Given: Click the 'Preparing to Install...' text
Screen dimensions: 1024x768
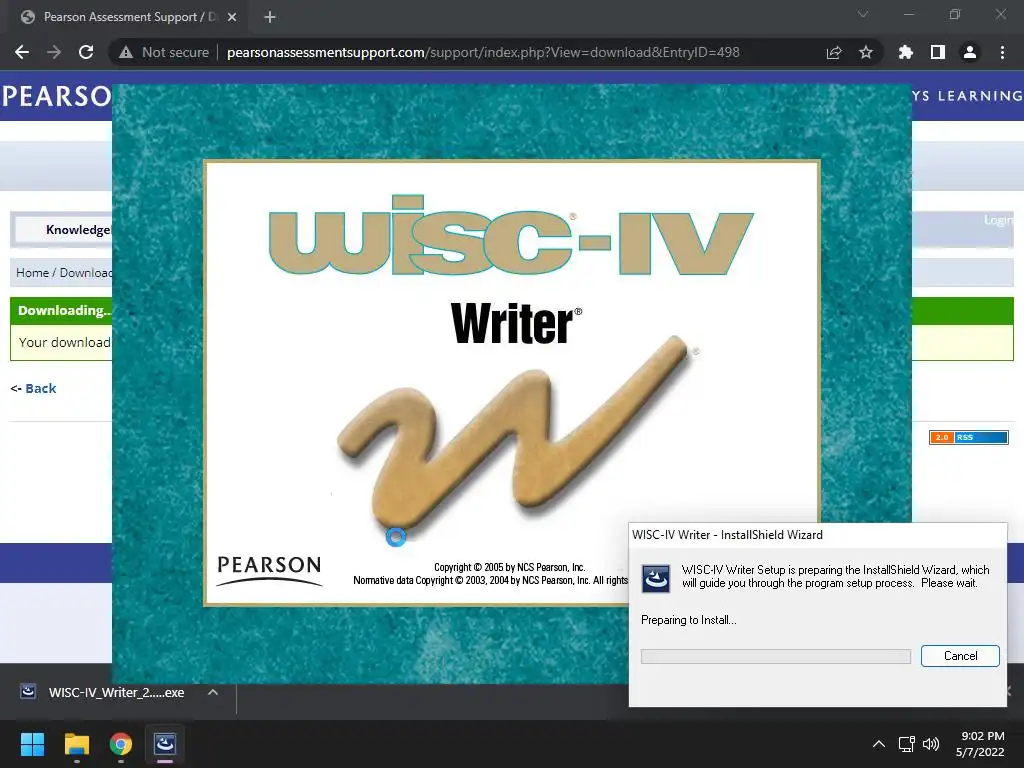Looking at the screenshot, I should (x=688, y=620).
